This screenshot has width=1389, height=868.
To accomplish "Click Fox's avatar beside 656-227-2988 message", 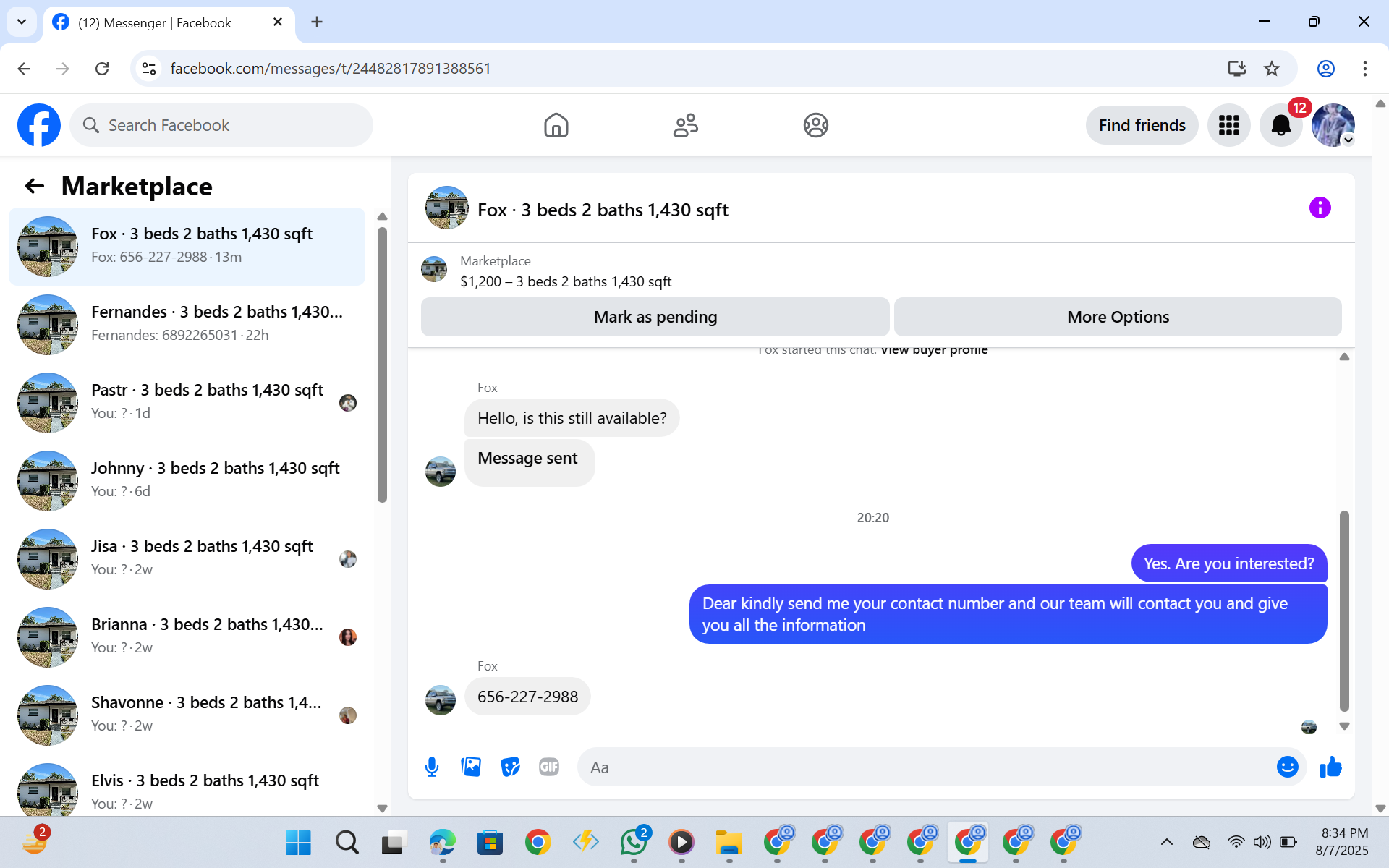I will pos(441,699).
